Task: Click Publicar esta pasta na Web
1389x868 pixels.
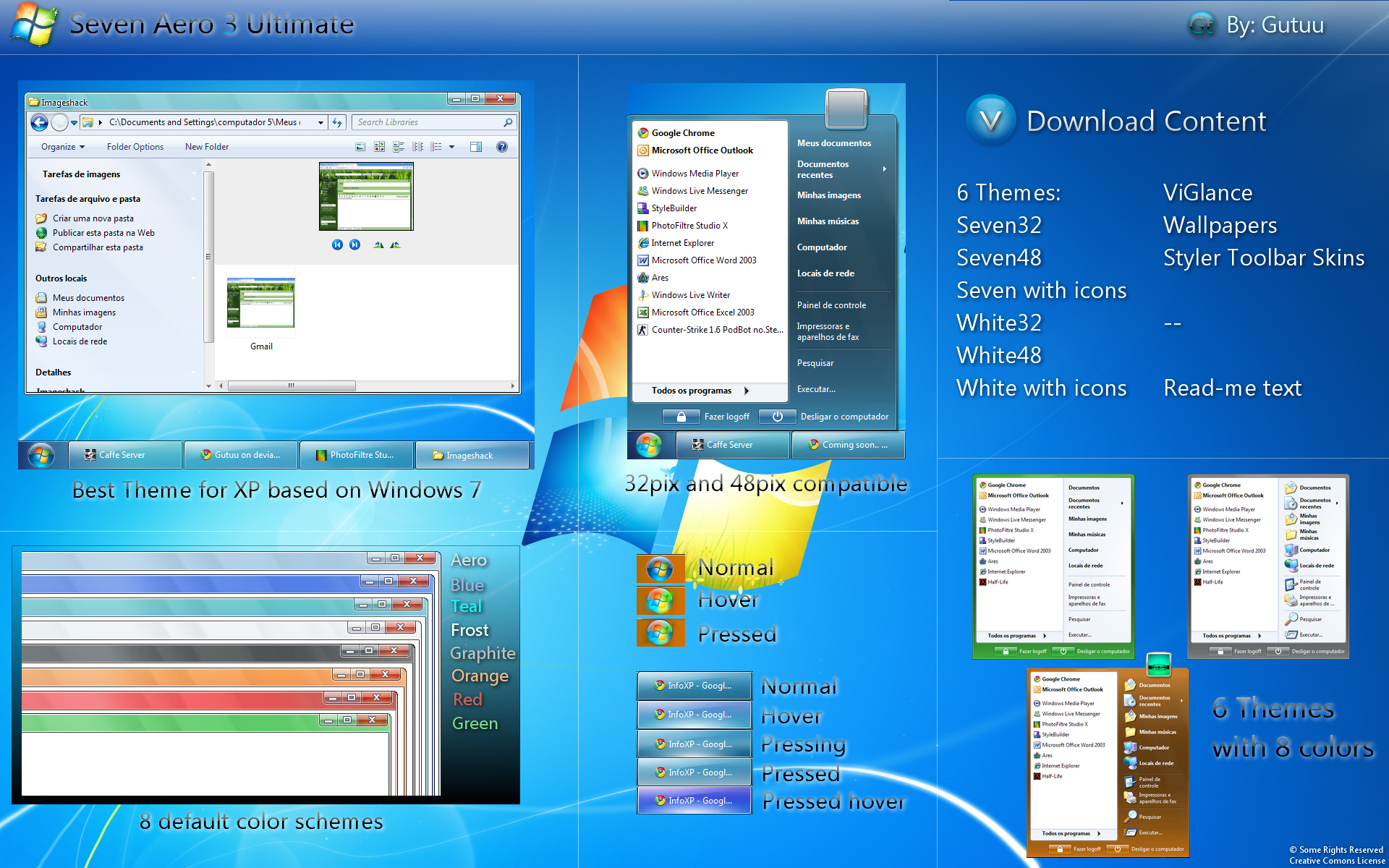Action: [95, 233]
